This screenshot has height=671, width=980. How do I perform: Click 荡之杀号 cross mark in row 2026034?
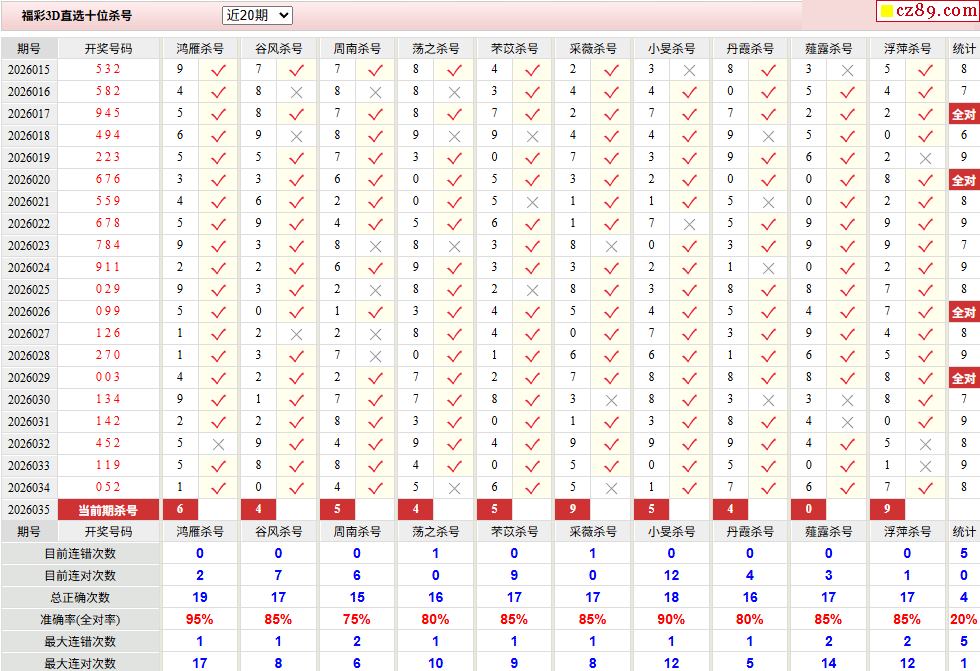click(454, 489)
